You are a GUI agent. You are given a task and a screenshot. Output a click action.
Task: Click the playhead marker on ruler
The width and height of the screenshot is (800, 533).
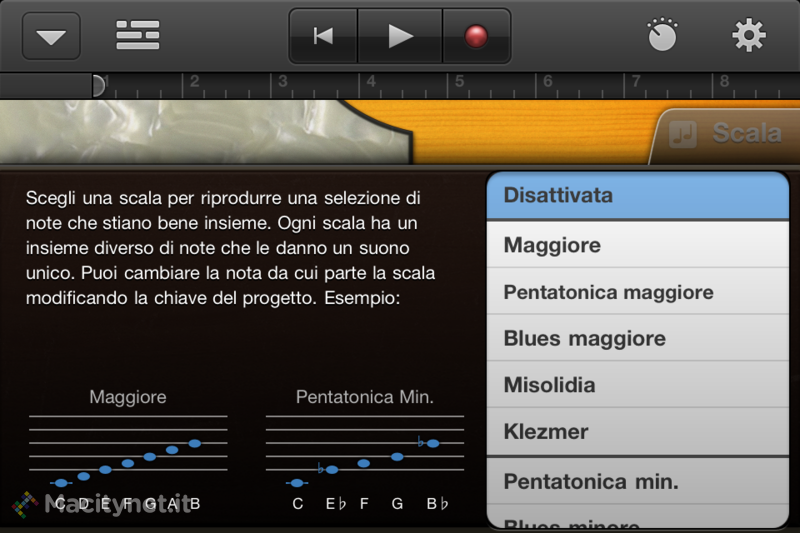[98, 85]
